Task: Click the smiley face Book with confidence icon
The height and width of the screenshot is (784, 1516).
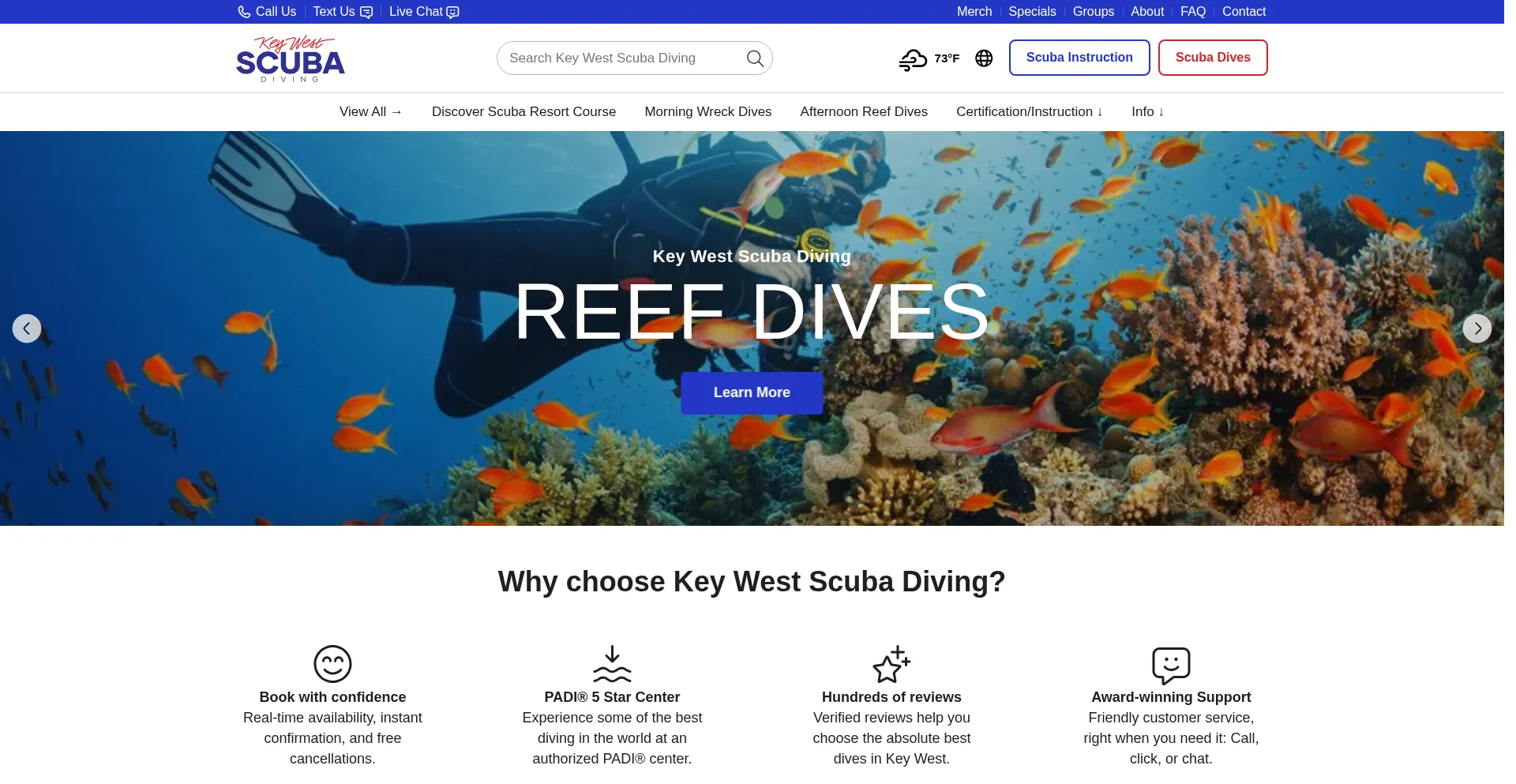Action: [x=332, y=663]
